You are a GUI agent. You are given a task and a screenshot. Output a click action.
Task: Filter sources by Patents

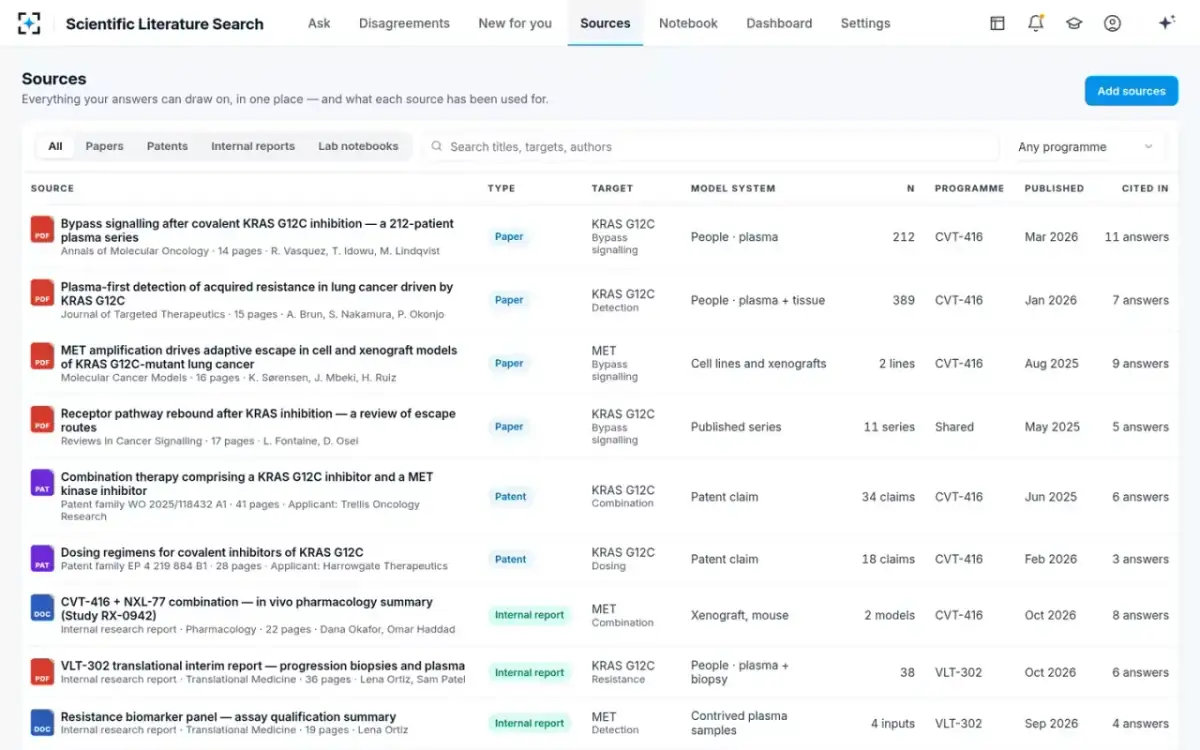(x=167, y=146)
